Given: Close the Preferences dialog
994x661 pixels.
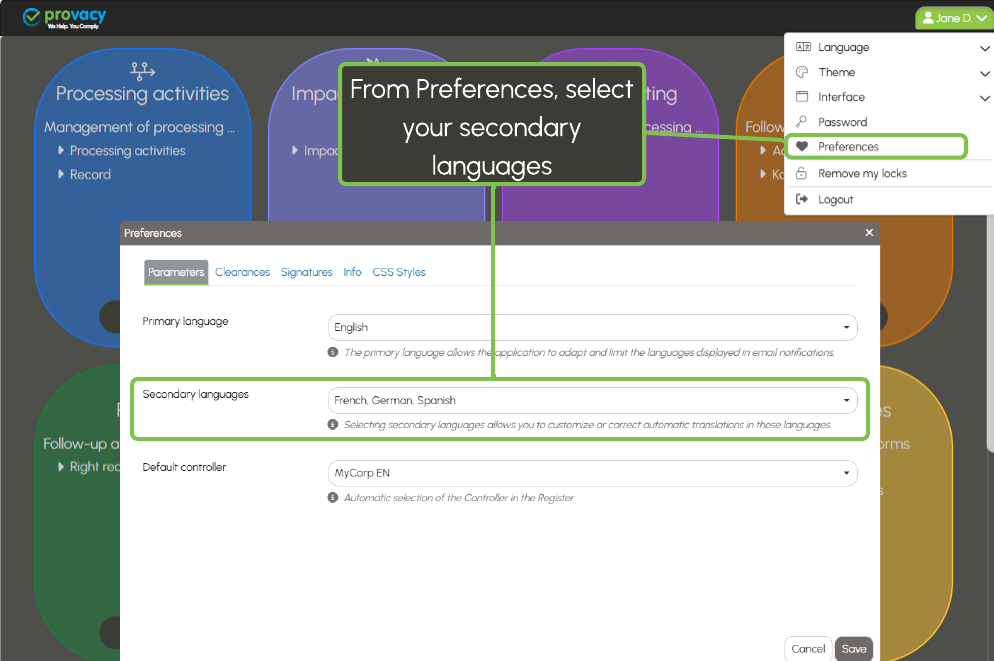Looking at the screenshot, I should (869, 233).
